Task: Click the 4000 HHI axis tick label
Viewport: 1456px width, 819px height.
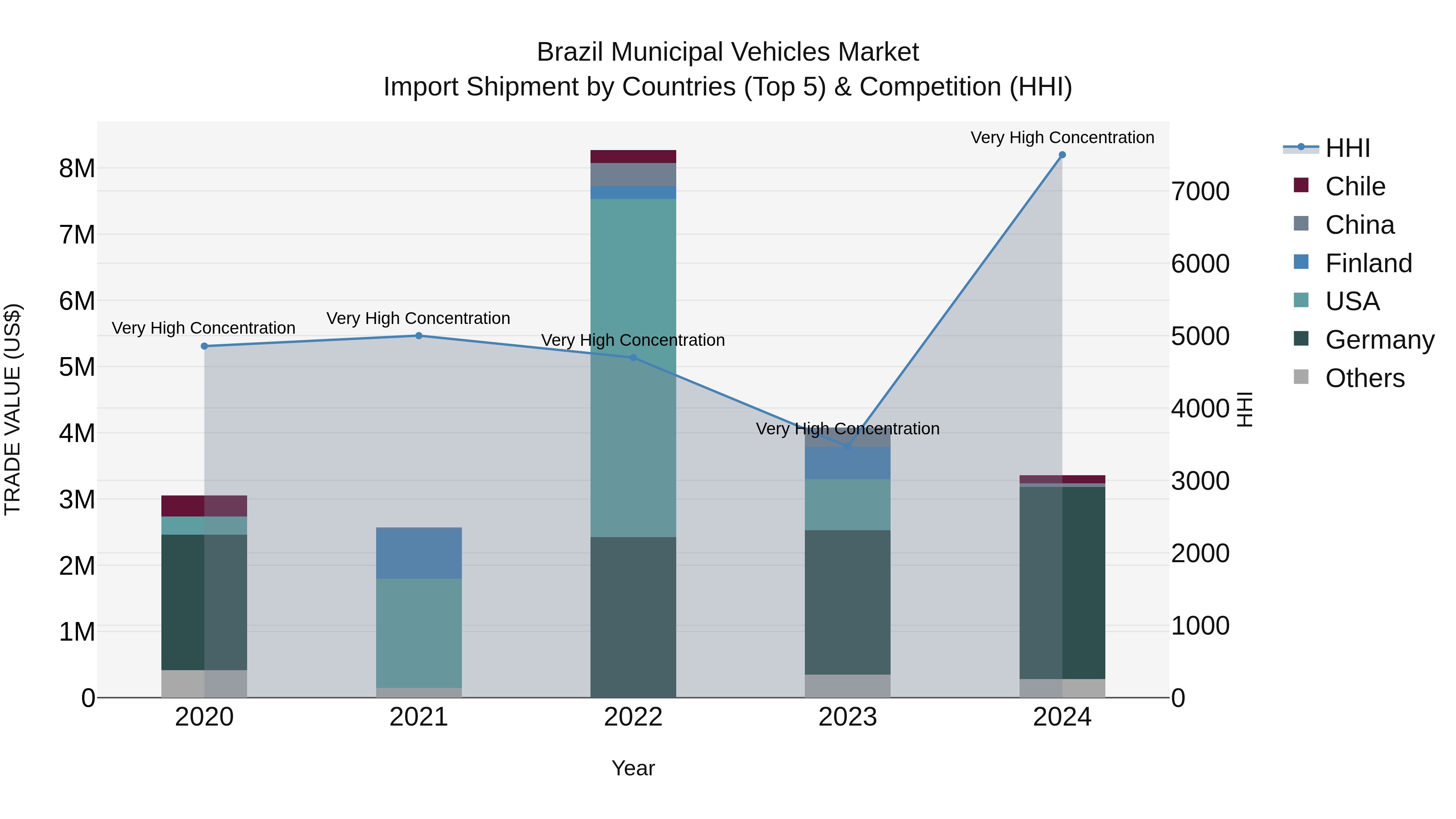Action: [1200, 408]
